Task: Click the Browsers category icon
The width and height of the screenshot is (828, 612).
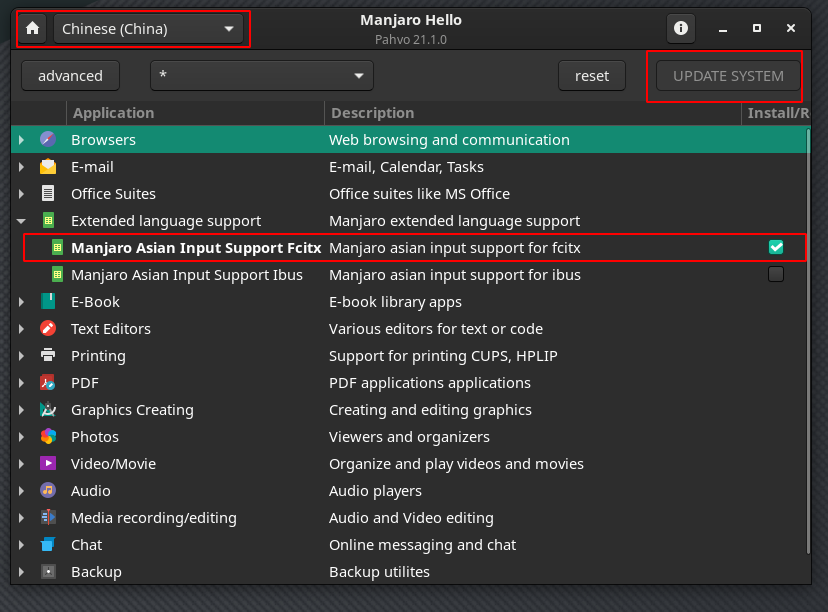Action: click(48, 139)
